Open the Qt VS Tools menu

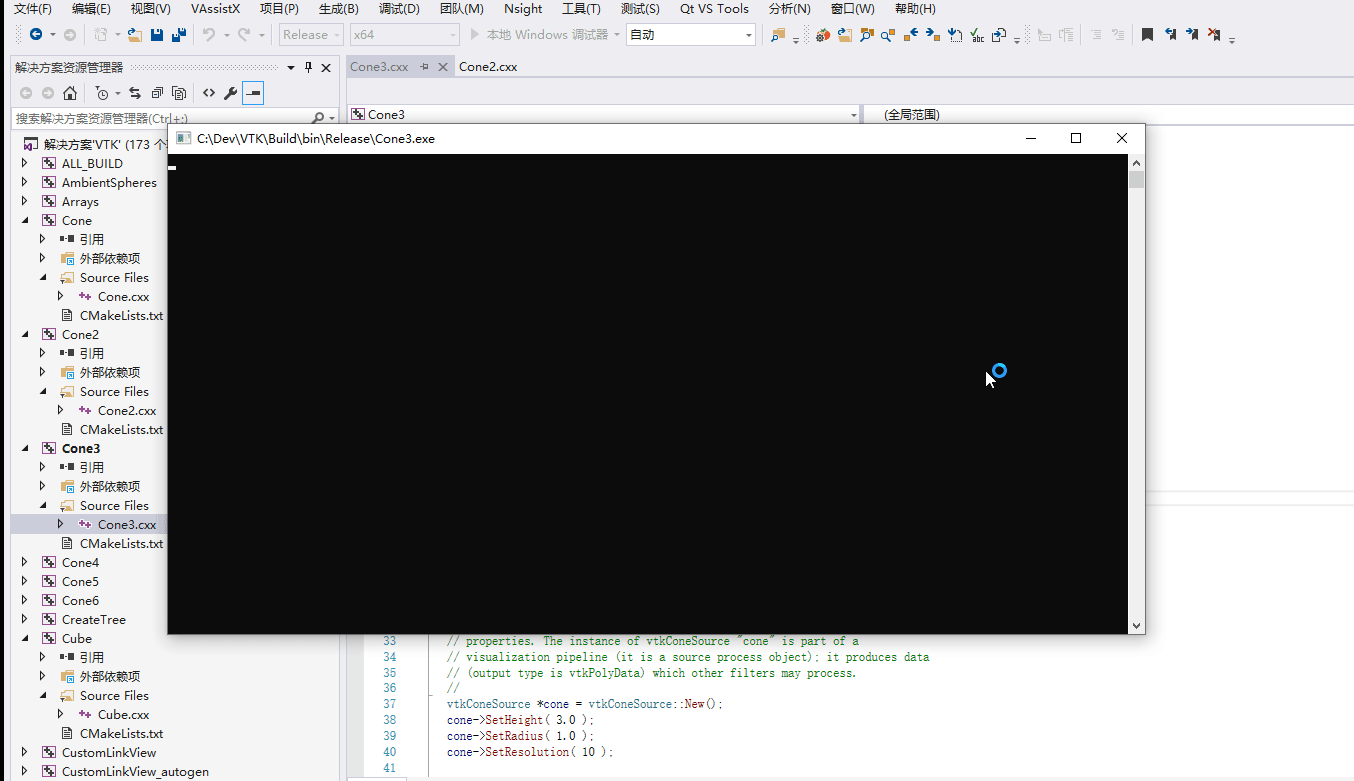tap(714, 9)
